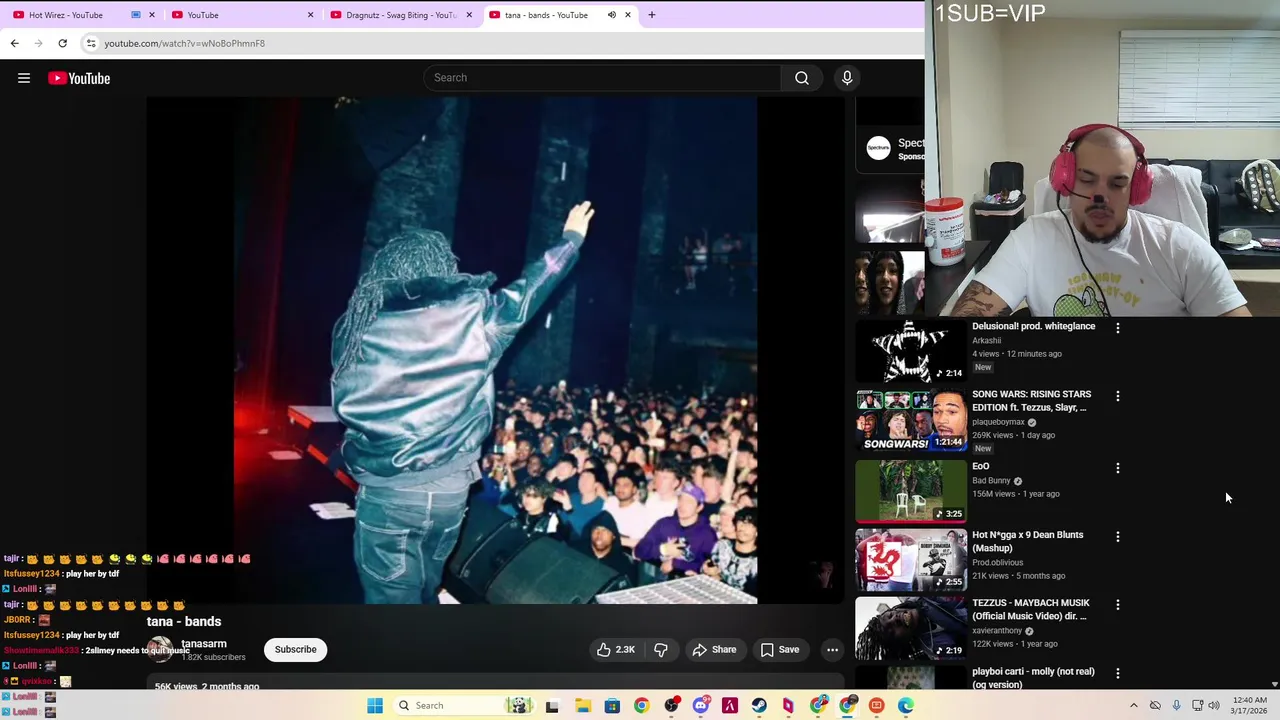Focus the YouTube search field
This screenshot has width=1280, height=720.
pos(602,78)
